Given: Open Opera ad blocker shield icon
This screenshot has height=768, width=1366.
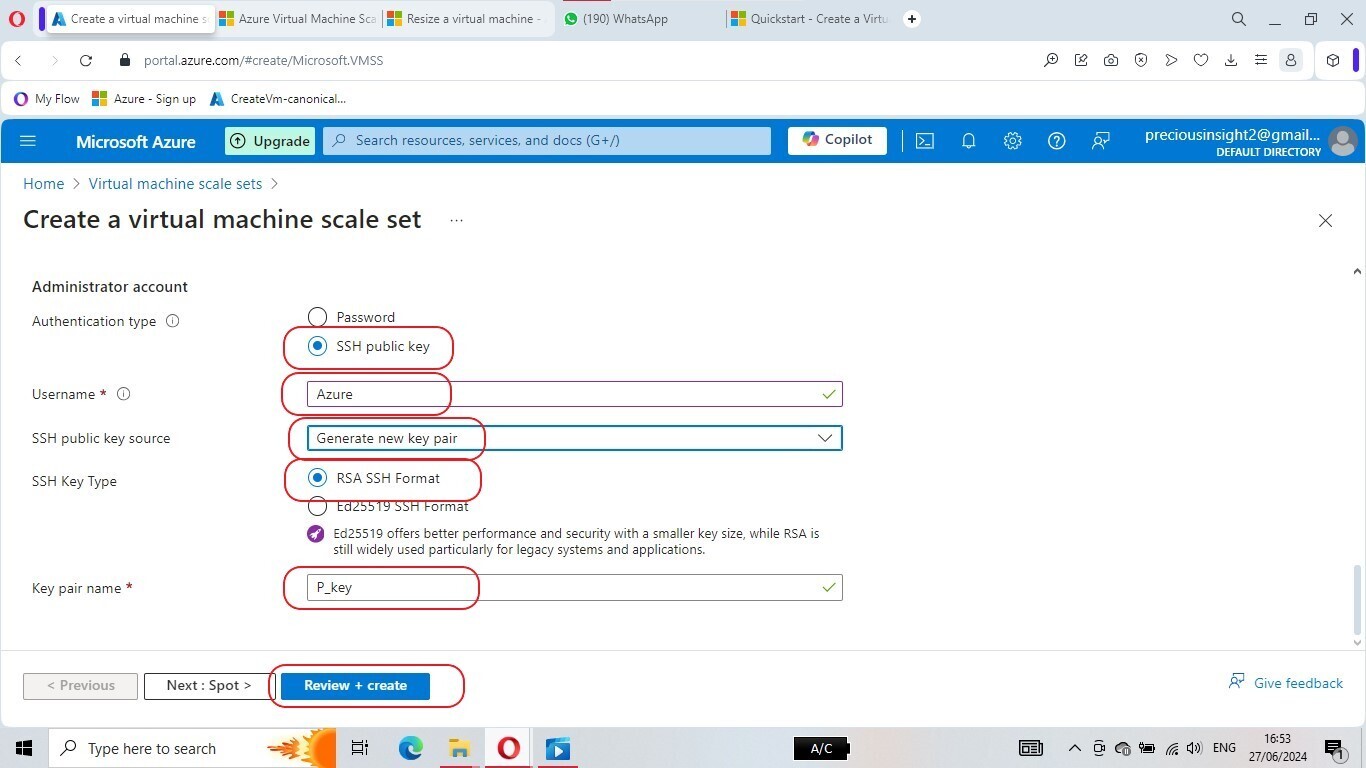Looking at the screenshot, I should (1141, 60).
